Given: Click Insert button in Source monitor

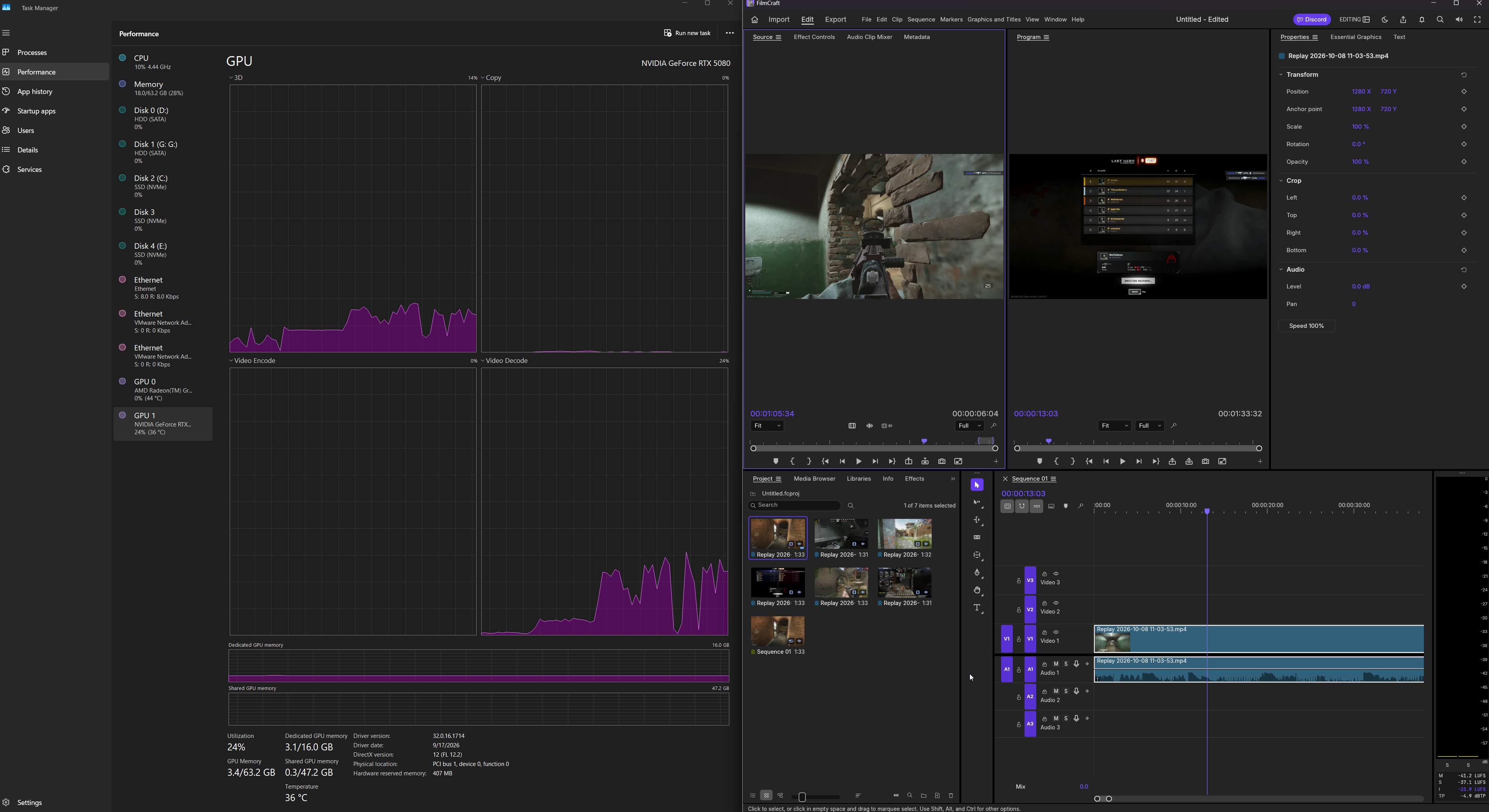Looking at the screenshot, I should point(909,462).
